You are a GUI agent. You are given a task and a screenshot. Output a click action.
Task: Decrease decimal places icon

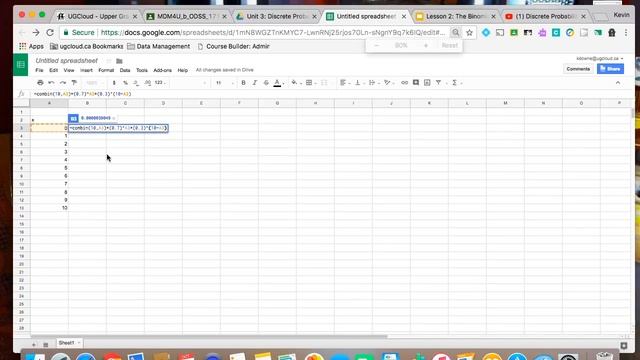tap(136, 82)
